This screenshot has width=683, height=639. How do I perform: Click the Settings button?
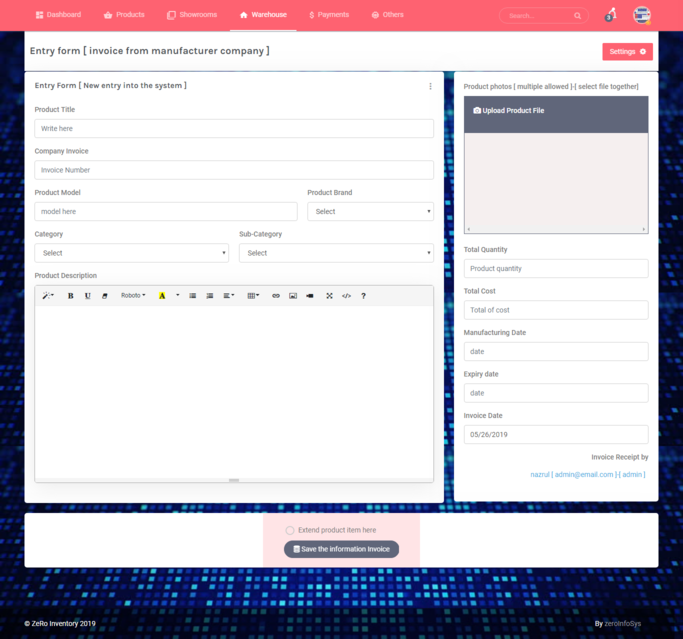(627, 51)
